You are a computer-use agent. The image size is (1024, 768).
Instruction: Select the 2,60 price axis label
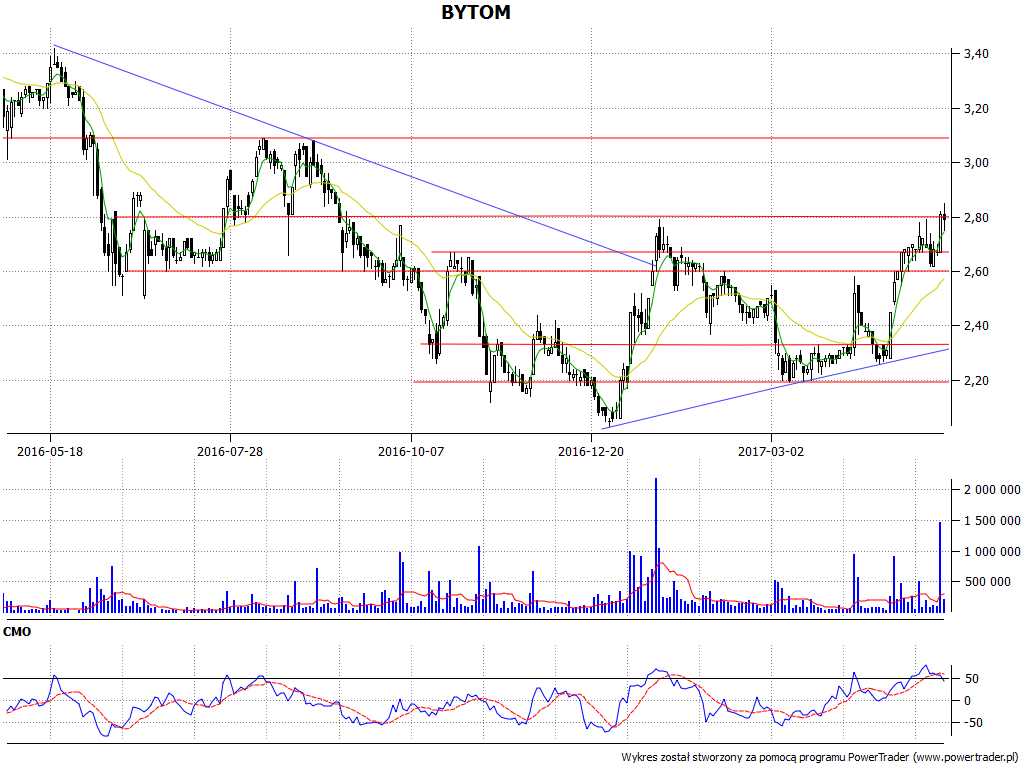[976, 272]
